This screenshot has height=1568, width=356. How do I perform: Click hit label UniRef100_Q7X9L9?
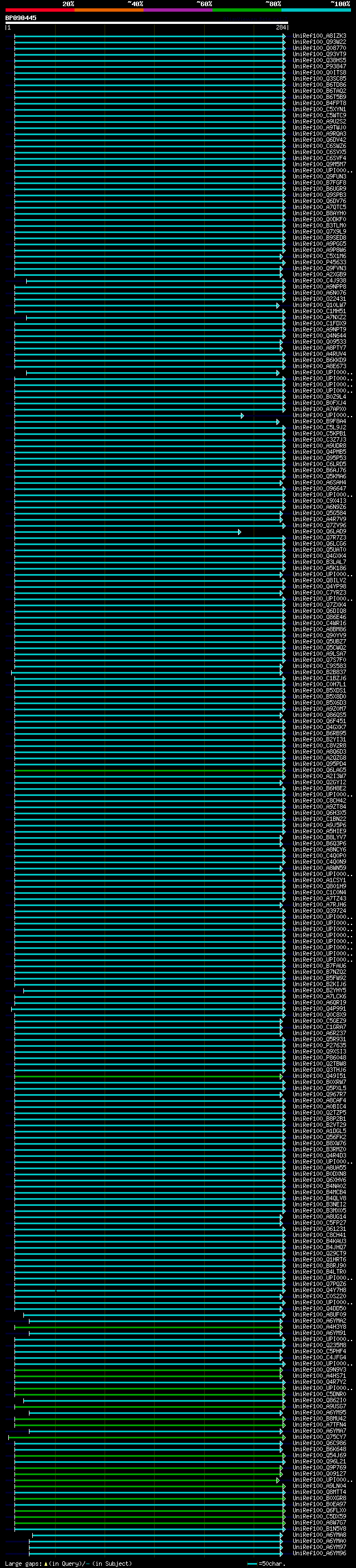point(319,232)
